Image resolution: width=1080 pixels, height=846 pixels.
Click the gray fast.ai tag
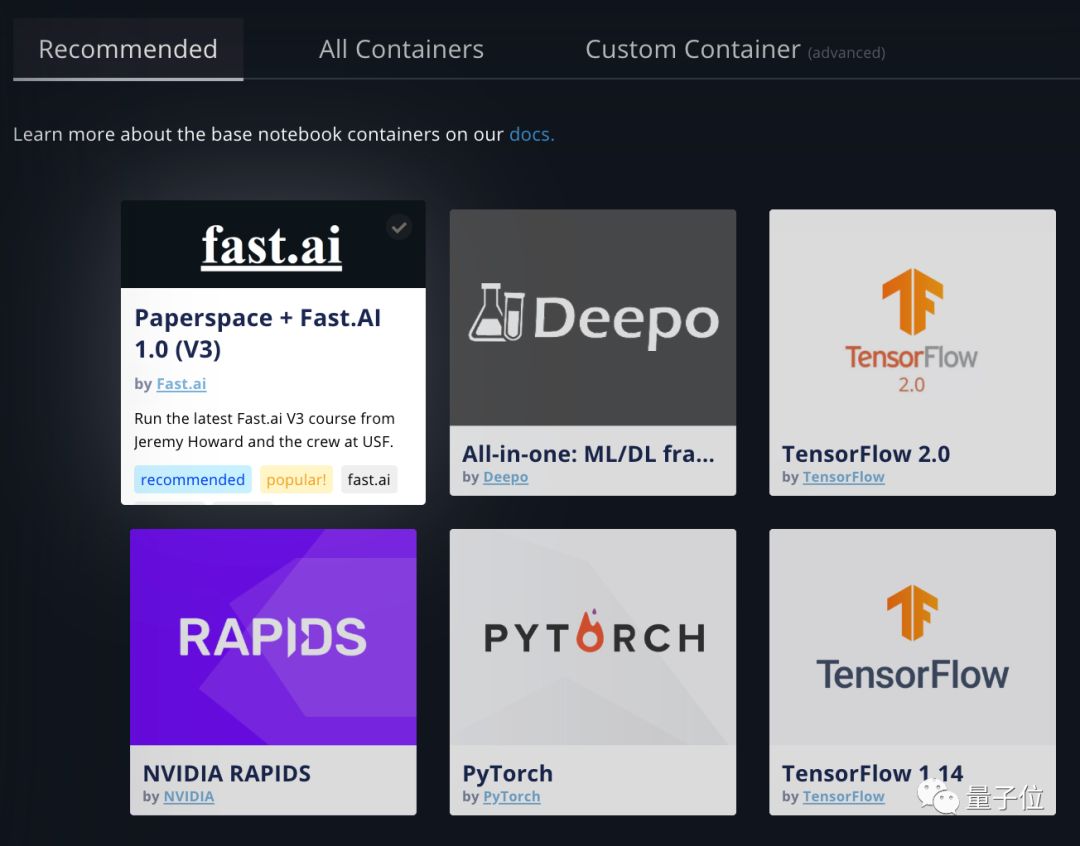pos(368,480)
